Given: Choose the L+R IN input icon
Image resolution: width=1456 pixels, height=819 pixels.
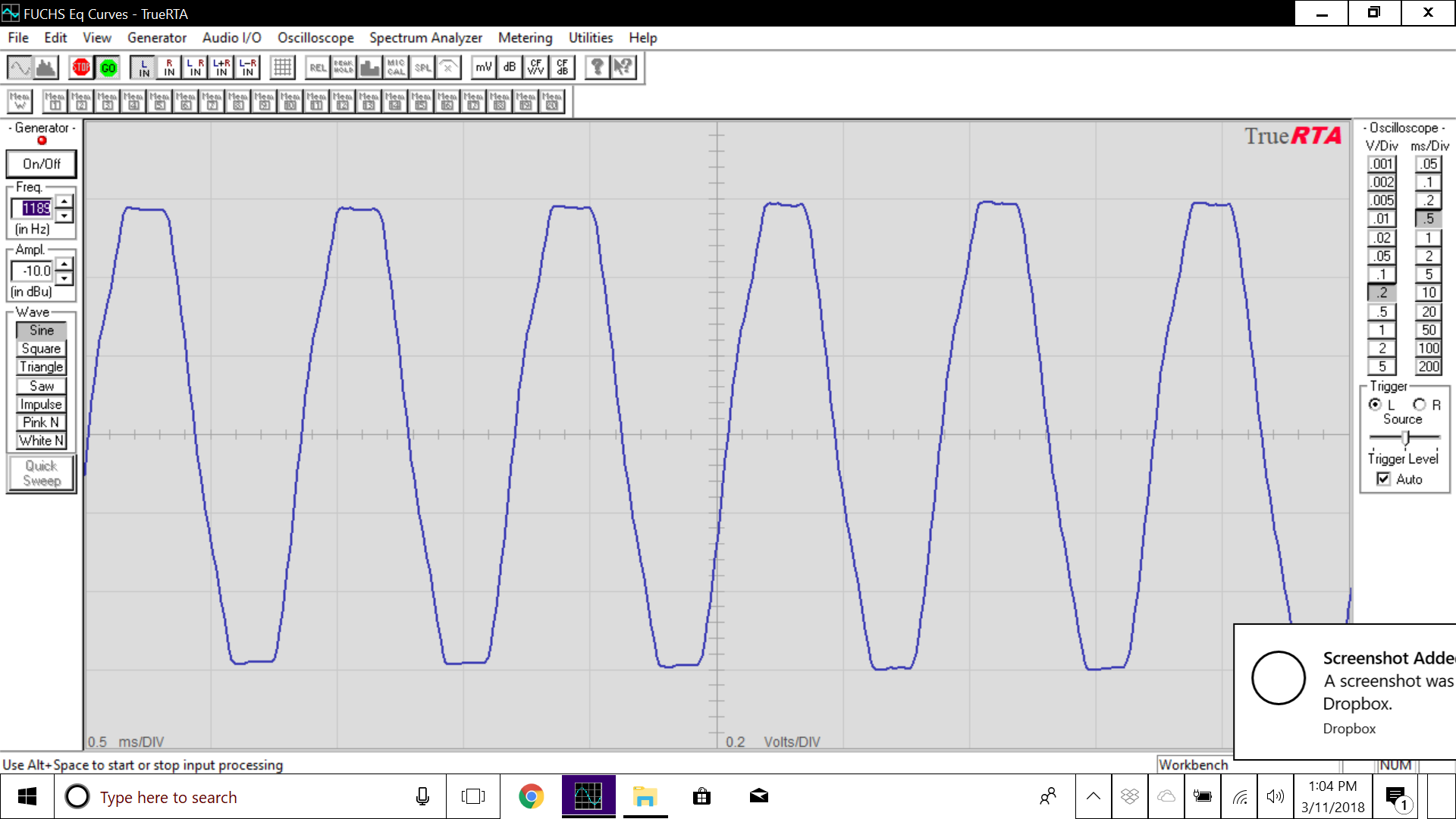Looking at the screenshot, I should click(x=221, y=67).
